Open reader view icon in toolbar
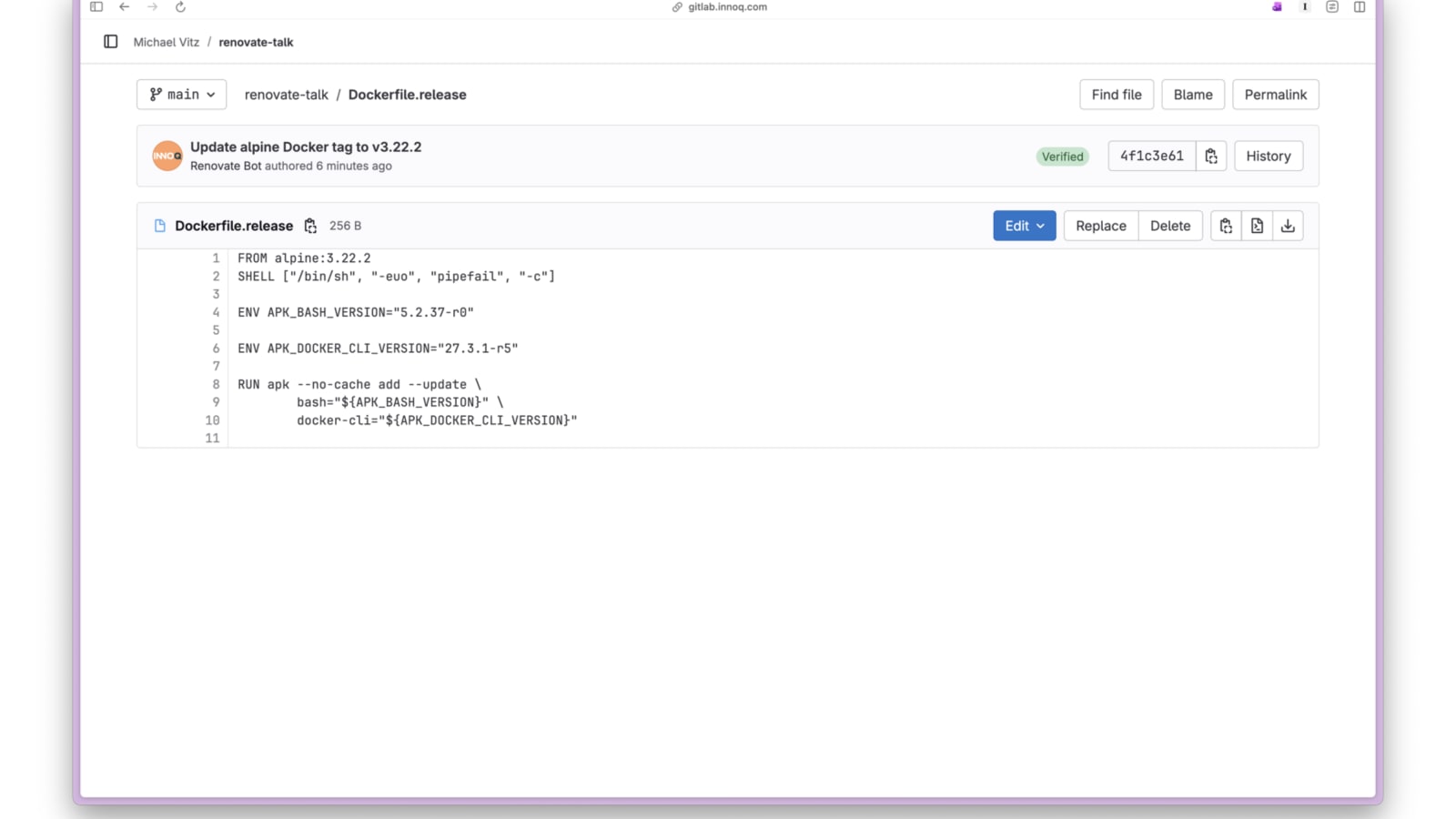 coord(1332,7)
